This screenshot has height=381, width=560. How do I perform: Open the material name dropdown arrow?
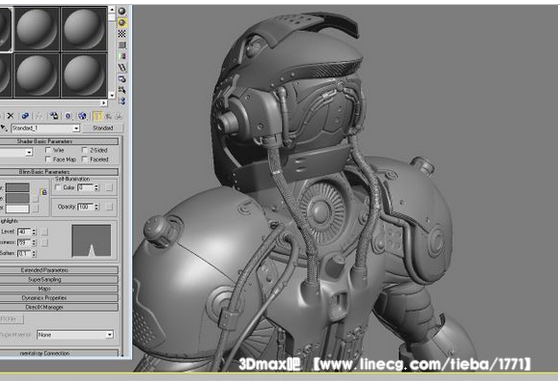click(x=76, y=128)
